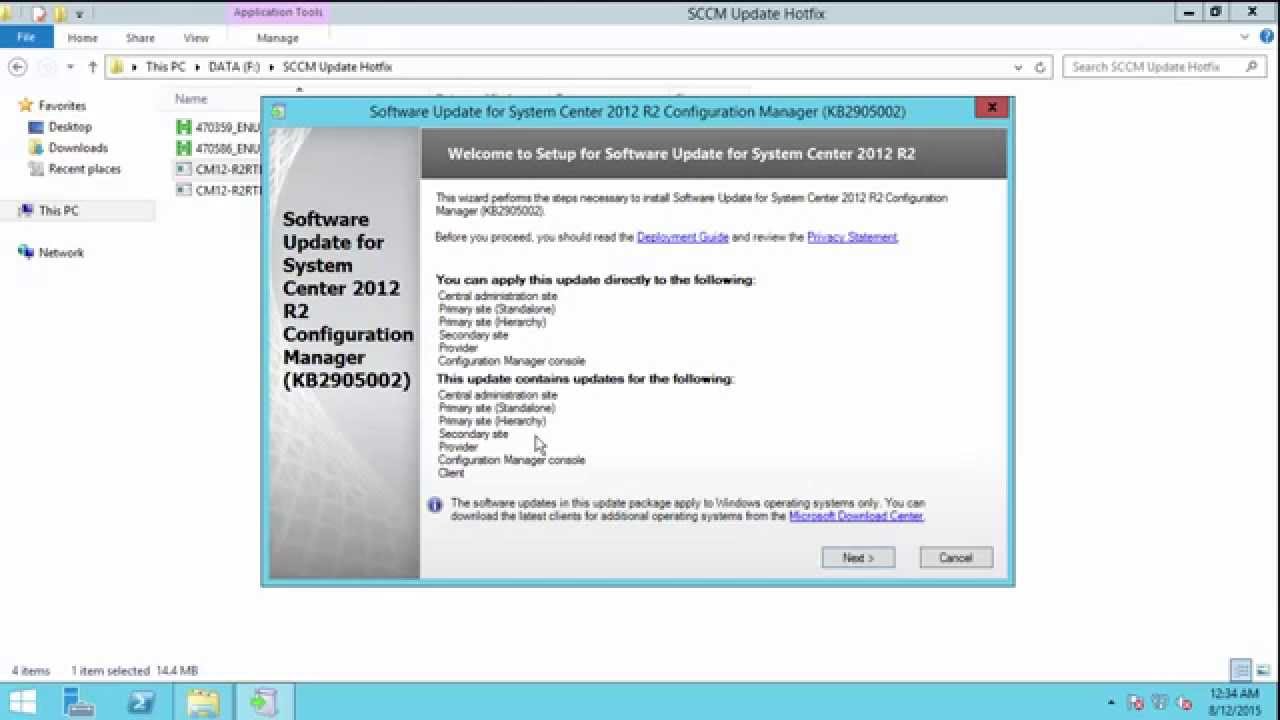Click New Folder icon in quick access toolbar
This screenshot has width=1280, height=720.
click(x=60, y=13)
